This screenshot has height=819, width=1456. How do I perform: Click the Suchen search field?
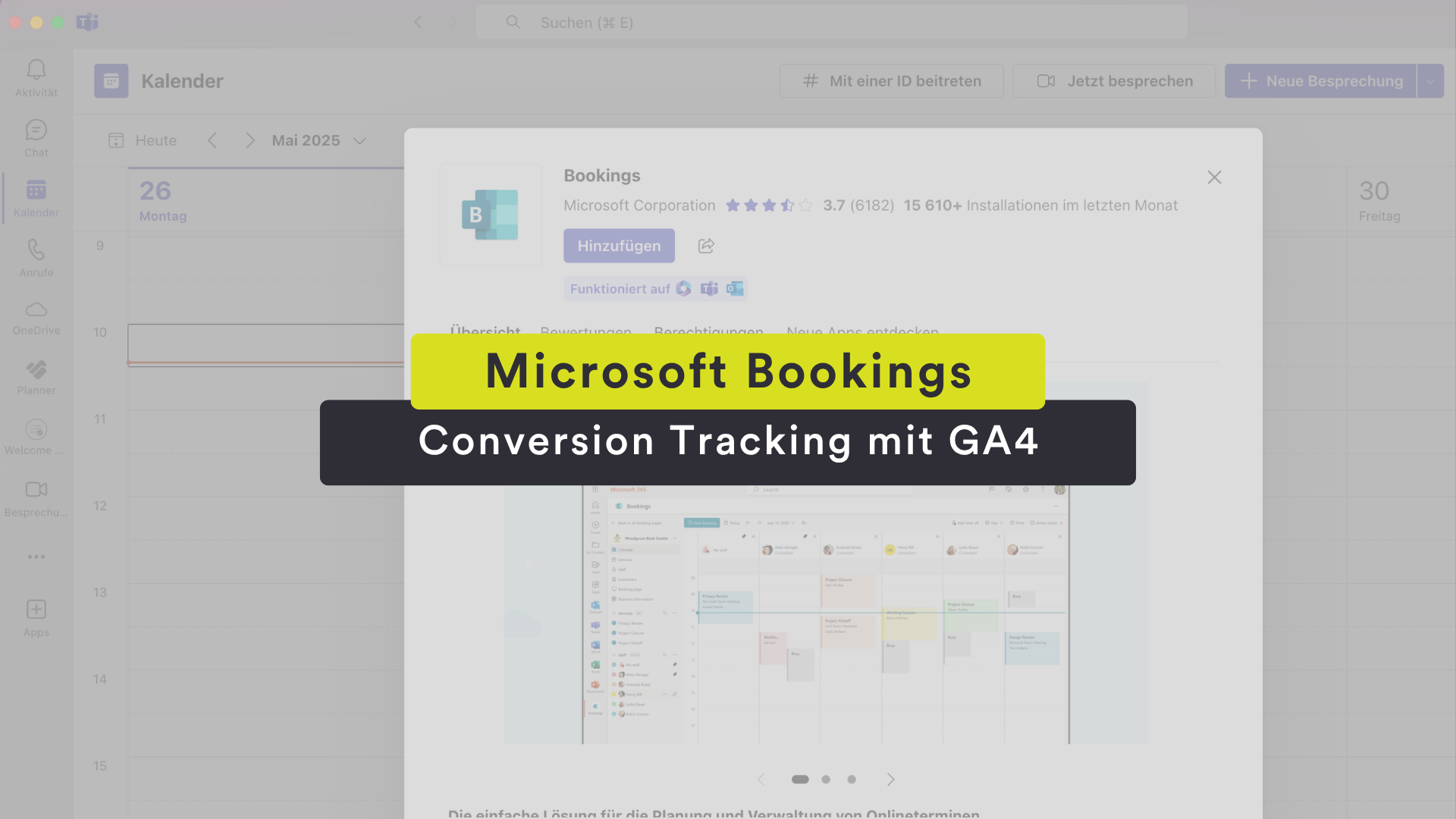tap(831, 22)
